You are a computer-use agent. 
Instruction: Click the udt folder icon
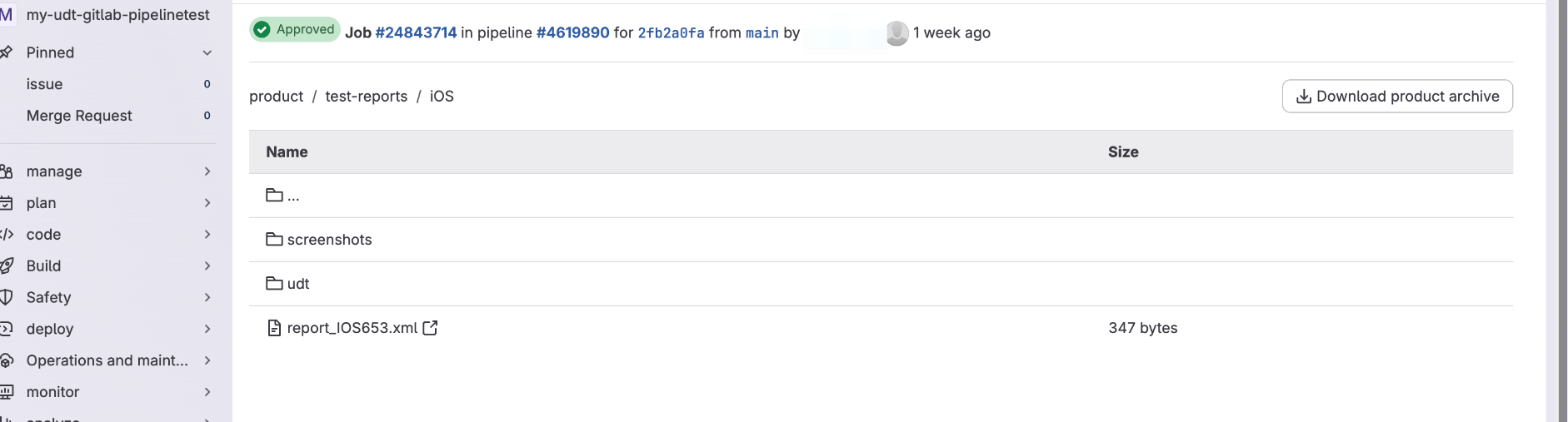pyautogui.click(x=274, y=284)
